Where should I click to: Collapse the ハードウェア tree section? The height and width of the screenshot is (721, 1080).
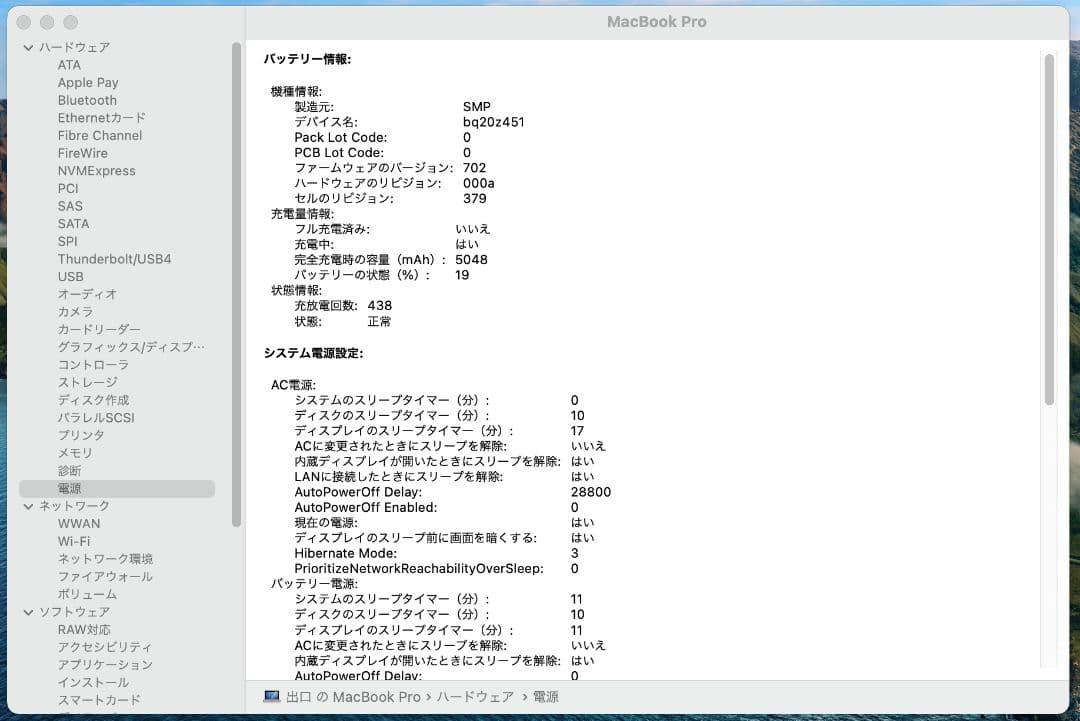pos(27,47)
